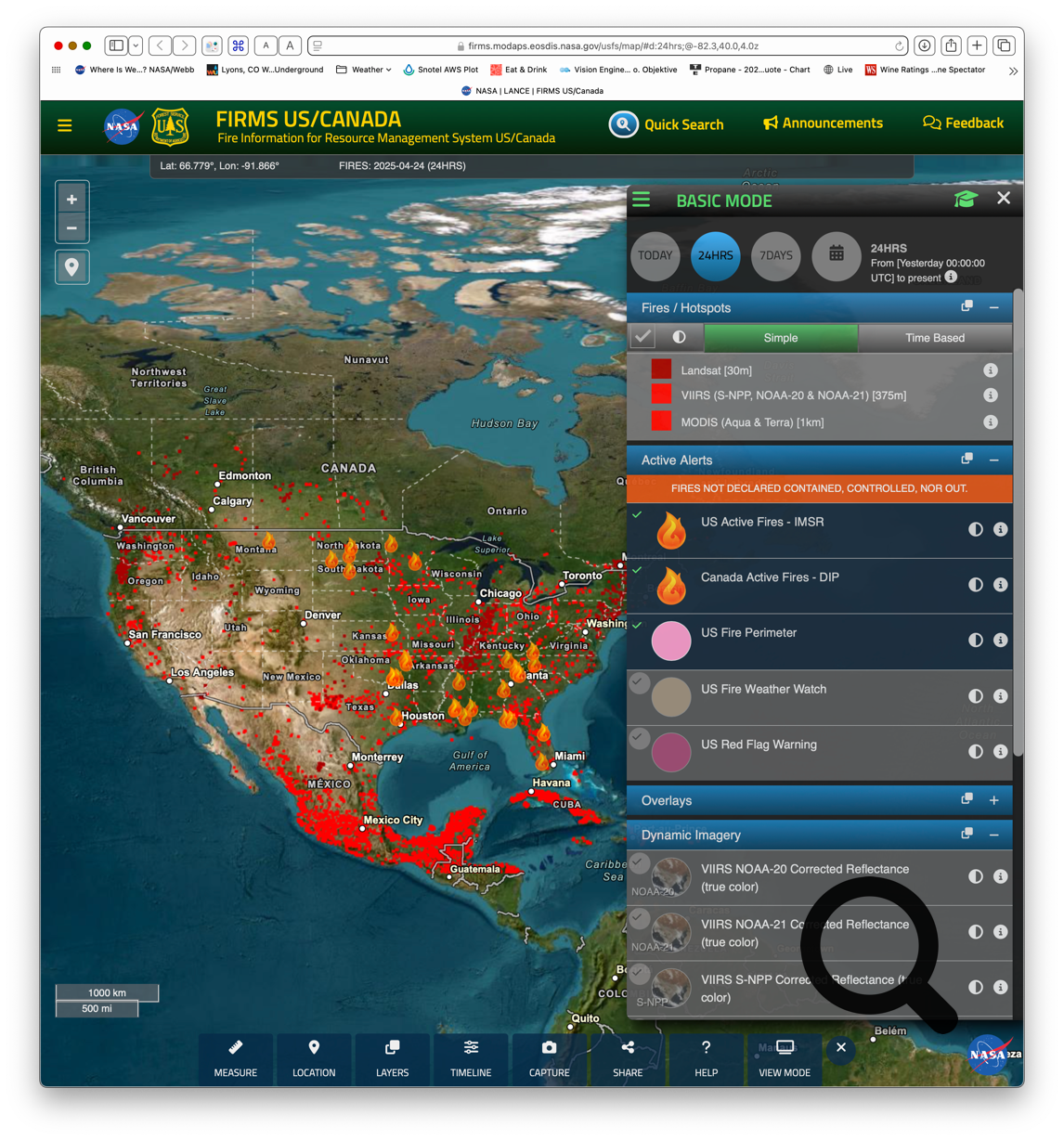The width and height of the screenshot is (1064, 1140).
Task: Show info for US Active Fires - IMSR
Action: [1001, 529]
